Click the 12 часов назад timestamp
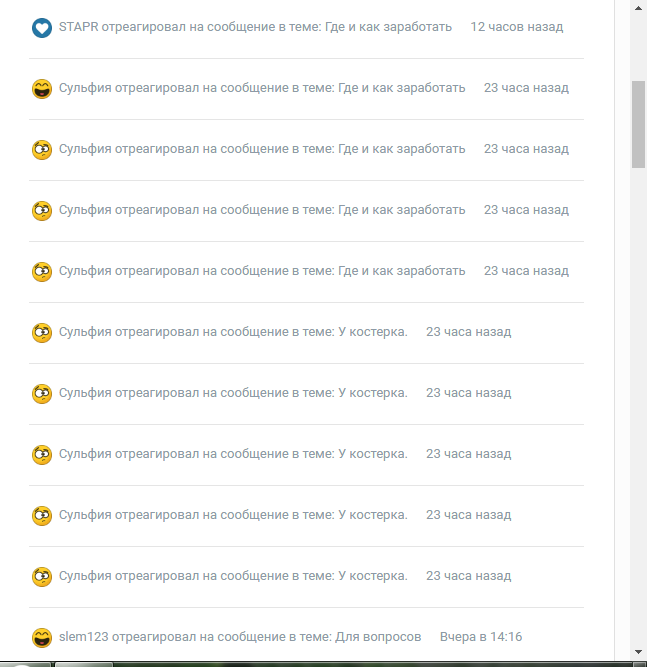The width and height of the screenshot is (647, 667). tap(516, 27)
